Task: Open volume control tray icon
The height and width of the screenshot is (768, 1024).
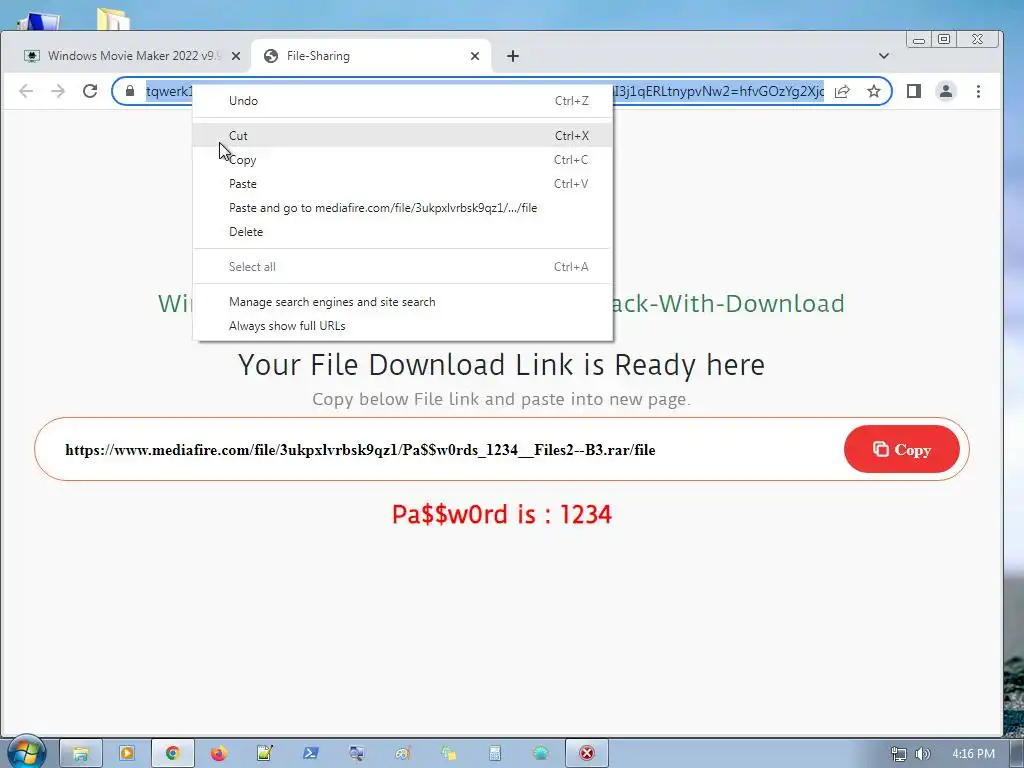Action: click(x=922, y=754)
